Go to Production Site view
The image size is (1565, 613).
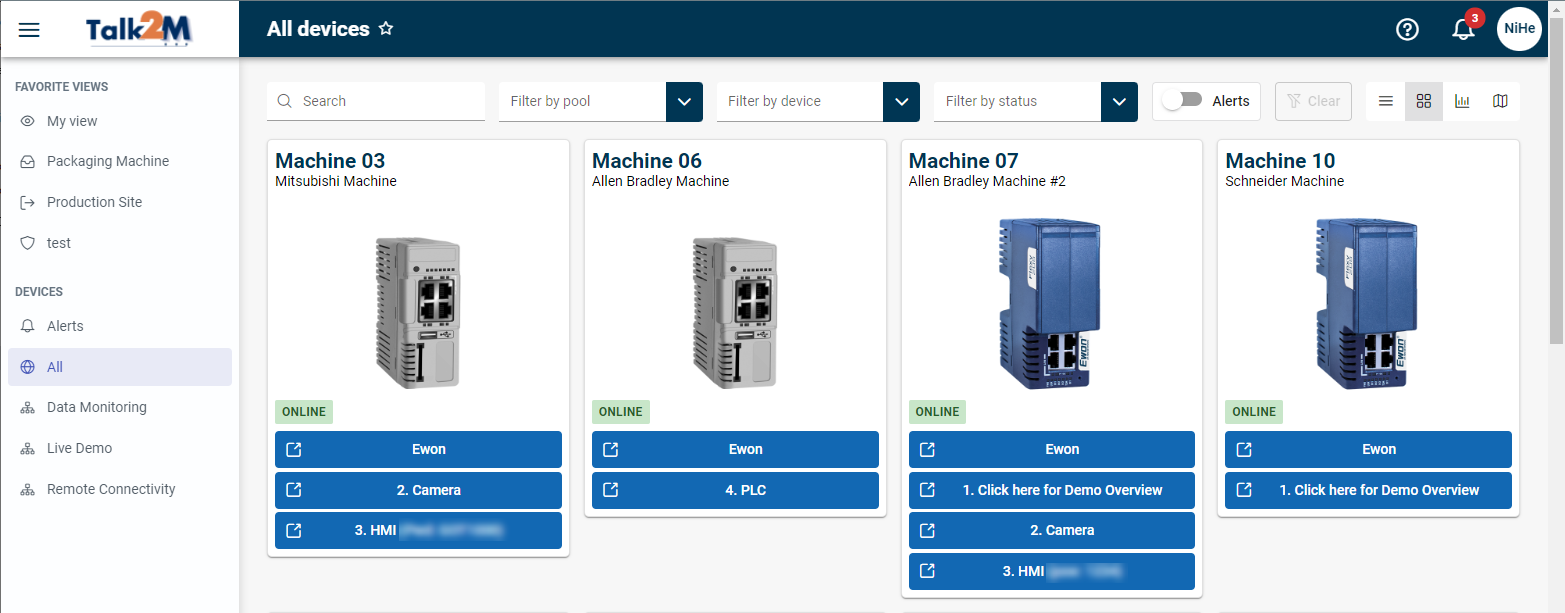120,202
